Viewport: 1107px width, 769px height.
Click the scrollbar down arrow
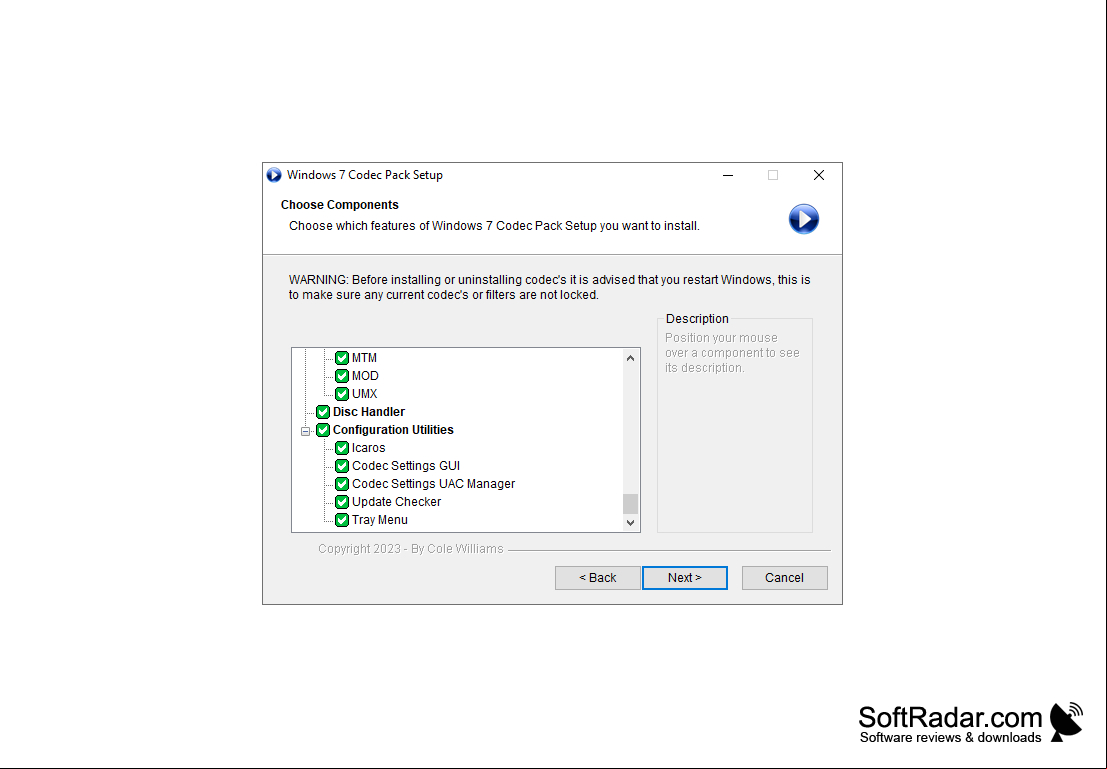point(630,523)
